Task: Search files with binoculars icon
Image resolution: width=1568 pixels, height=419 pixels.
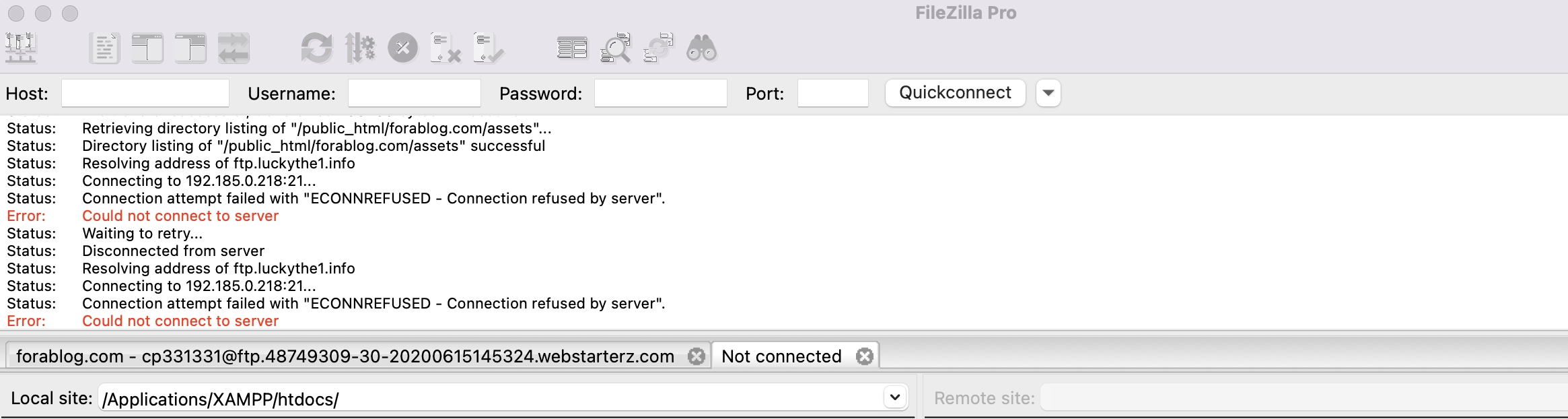Action: pos(701,48)
